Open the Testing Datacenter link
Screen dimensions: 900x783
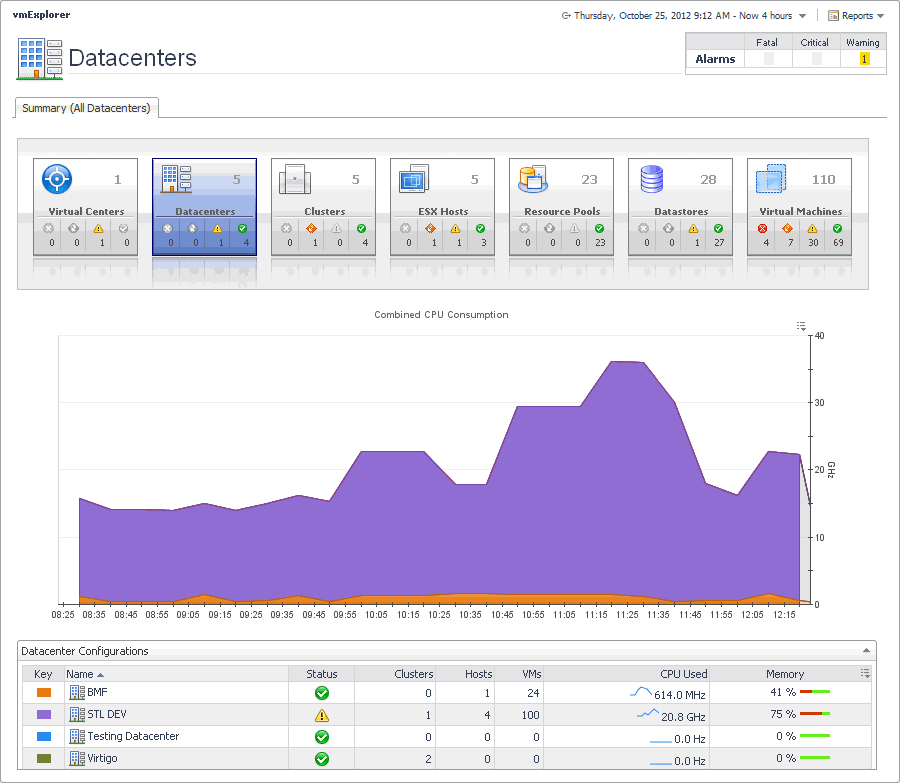[x=133, y=736]
